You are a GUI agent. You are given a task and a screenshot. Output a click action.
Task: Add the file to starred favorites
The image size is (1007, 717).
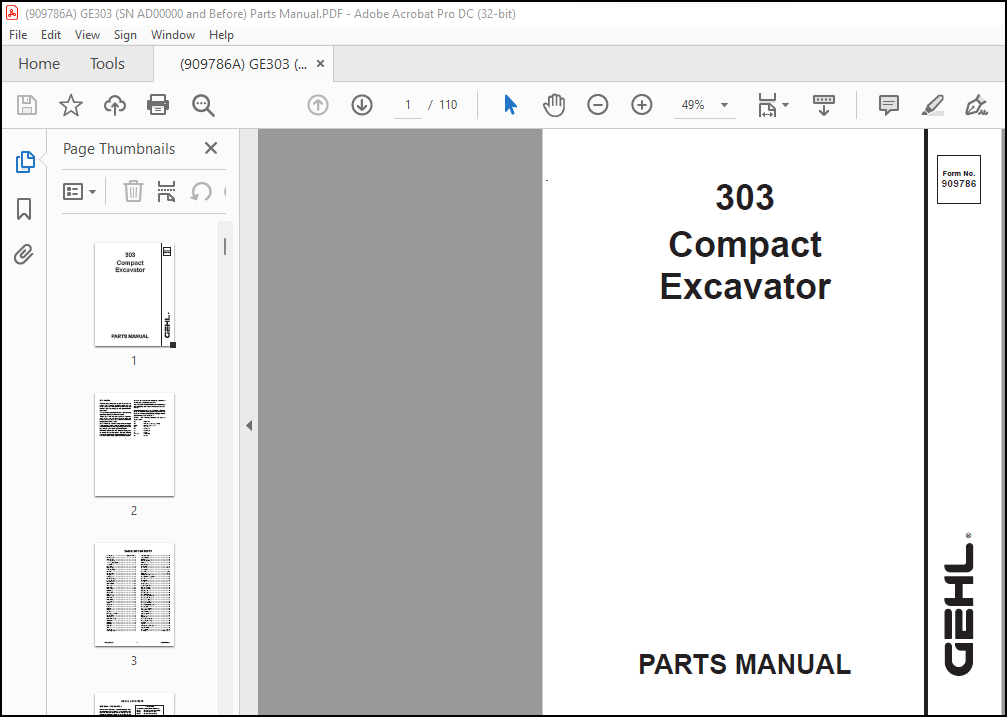(x=71, y=105)
